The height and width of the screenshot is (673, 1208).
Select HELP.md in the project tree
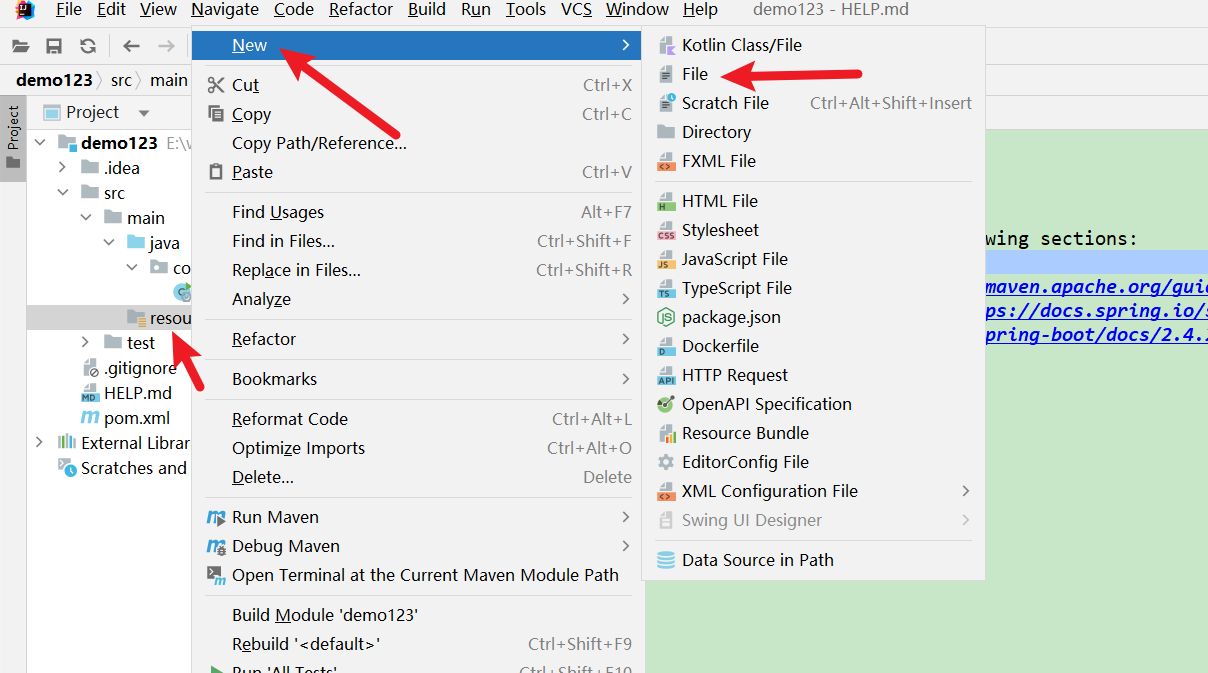click(x=138, y=393)
